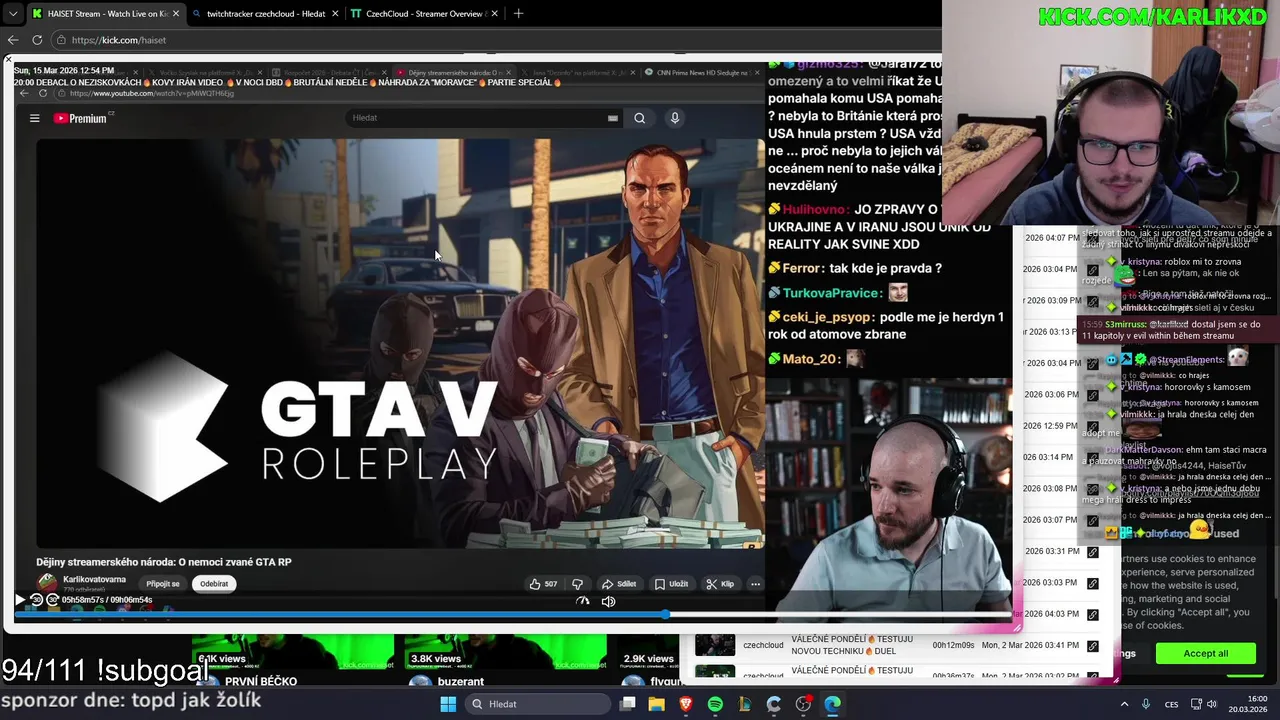1280x720 pixels.
Task: Open link icon beside 2026 04:03 PM row
Action: pos(1092,614)
